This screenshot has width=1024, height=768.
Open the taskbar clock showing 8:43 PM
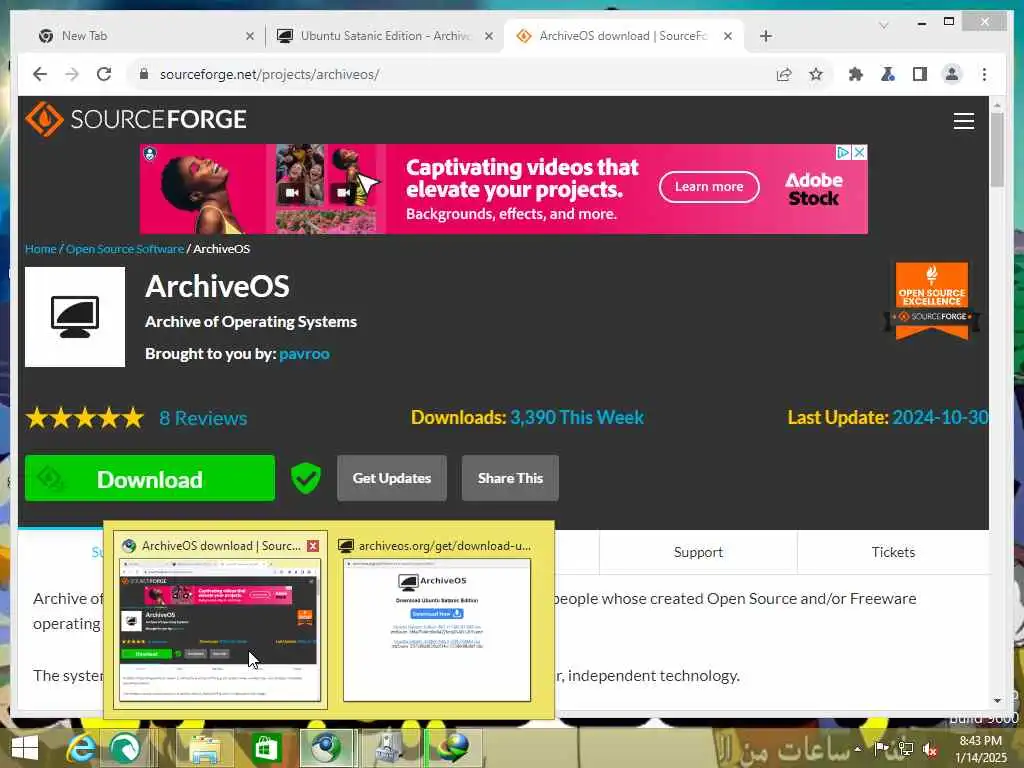tap(980, 749)
